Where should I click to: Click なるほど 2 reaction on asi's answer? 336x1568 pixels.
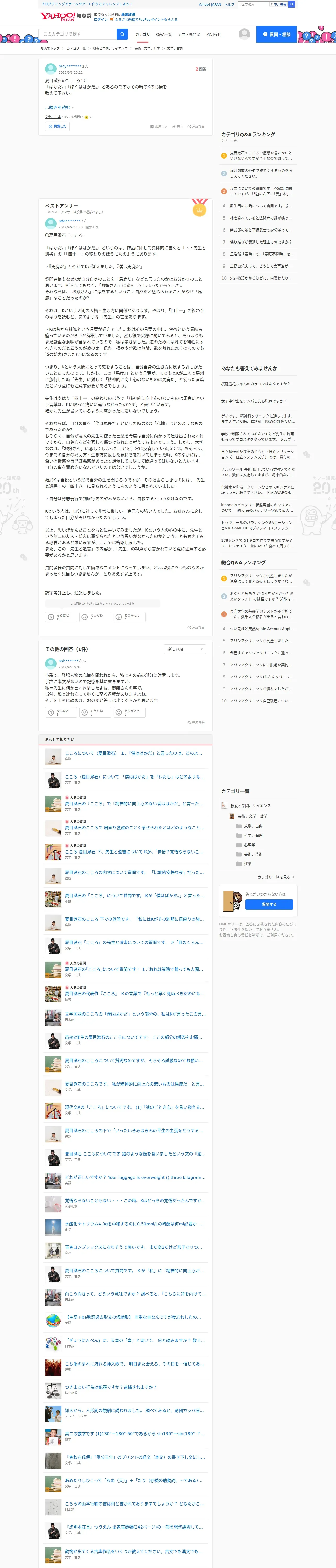click(x=61, y=712)
